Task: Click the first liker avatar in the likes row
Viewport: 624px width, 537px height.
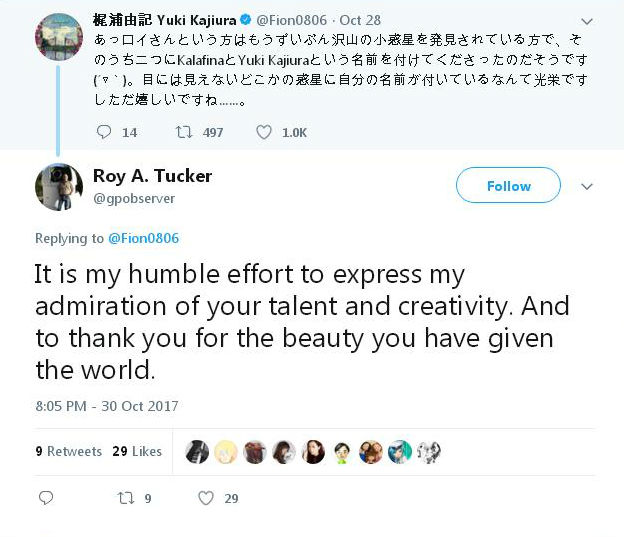Action: click(197, 452)
